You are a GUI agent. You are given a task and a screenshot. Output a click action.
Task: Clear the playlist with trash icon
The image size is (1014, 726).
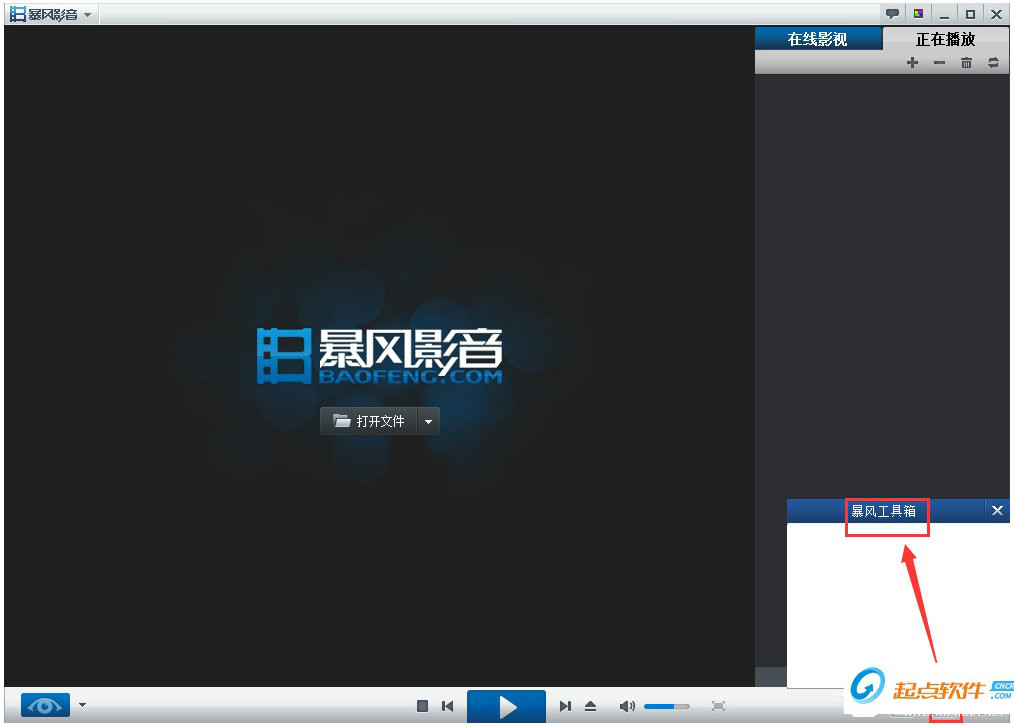click(966, 63)
